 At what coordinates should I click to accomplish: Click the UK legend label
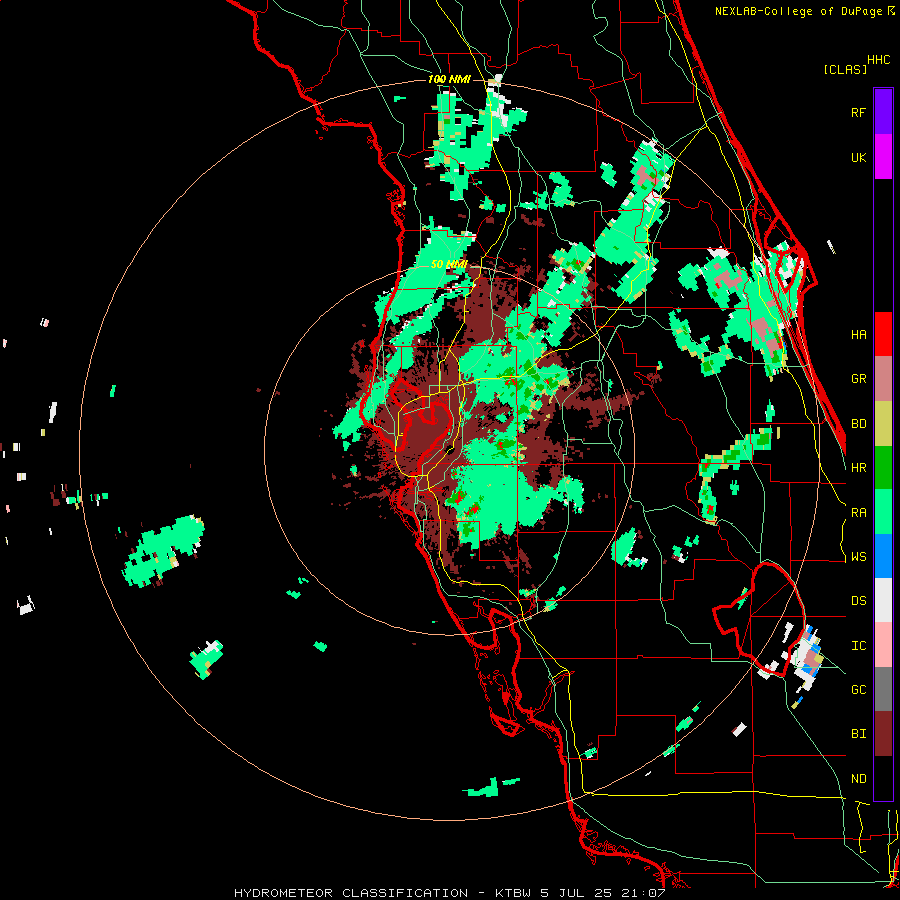858,157
